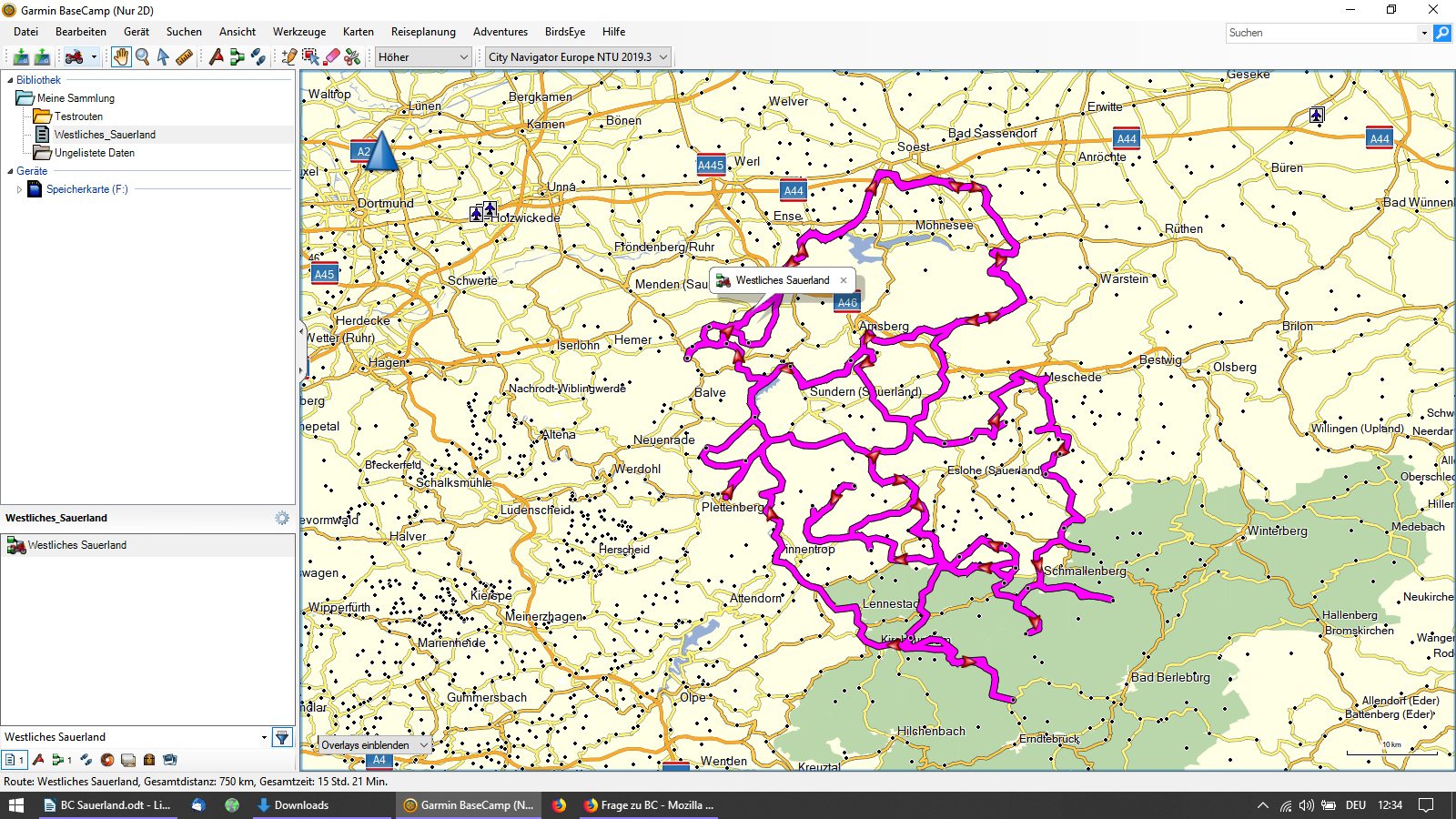Click in the Suchen search field

coord(1322,33)
